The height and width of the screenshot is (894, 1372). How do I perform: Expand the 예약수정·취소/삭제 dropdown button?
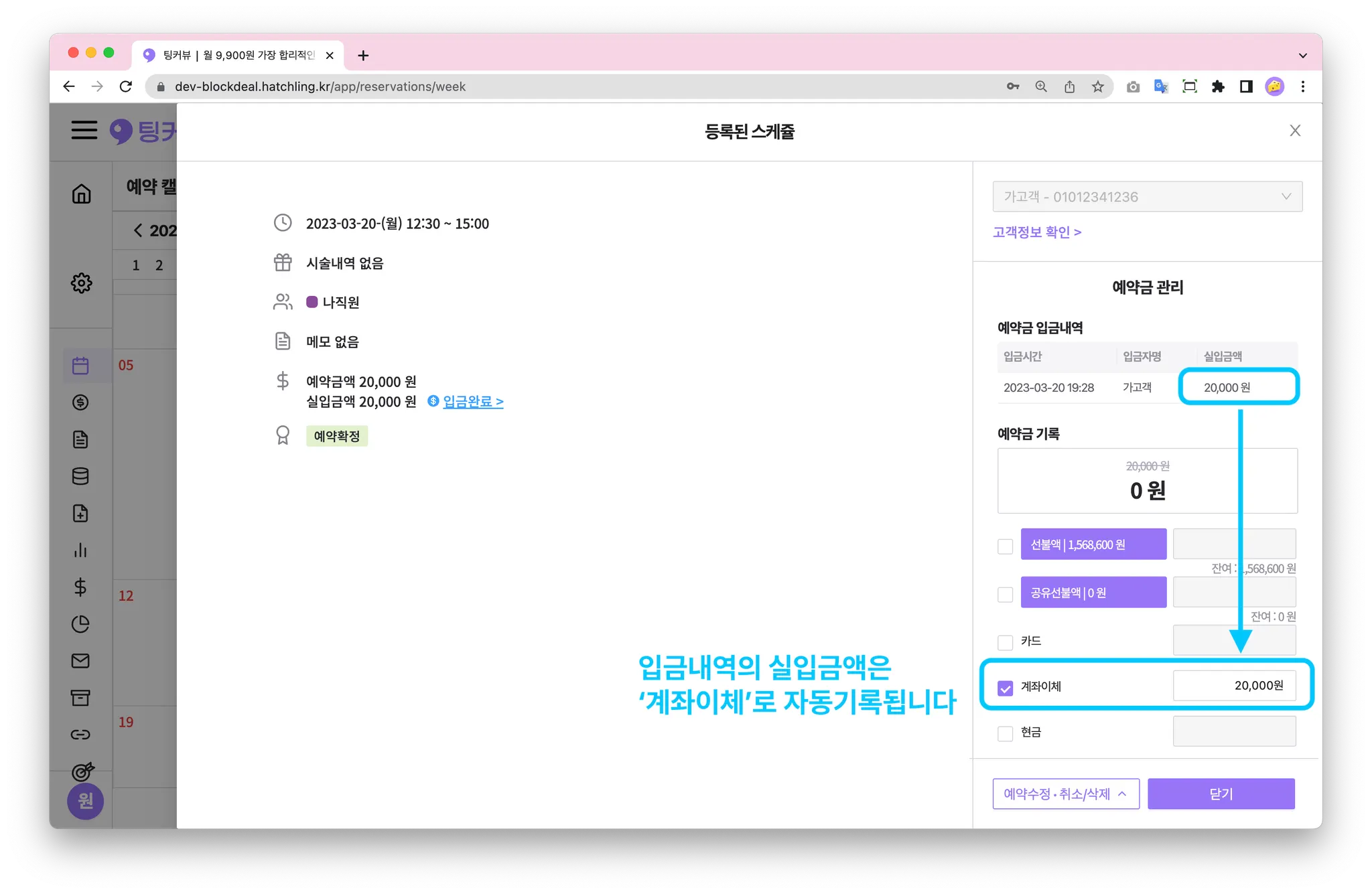[x=1065, y=794]
